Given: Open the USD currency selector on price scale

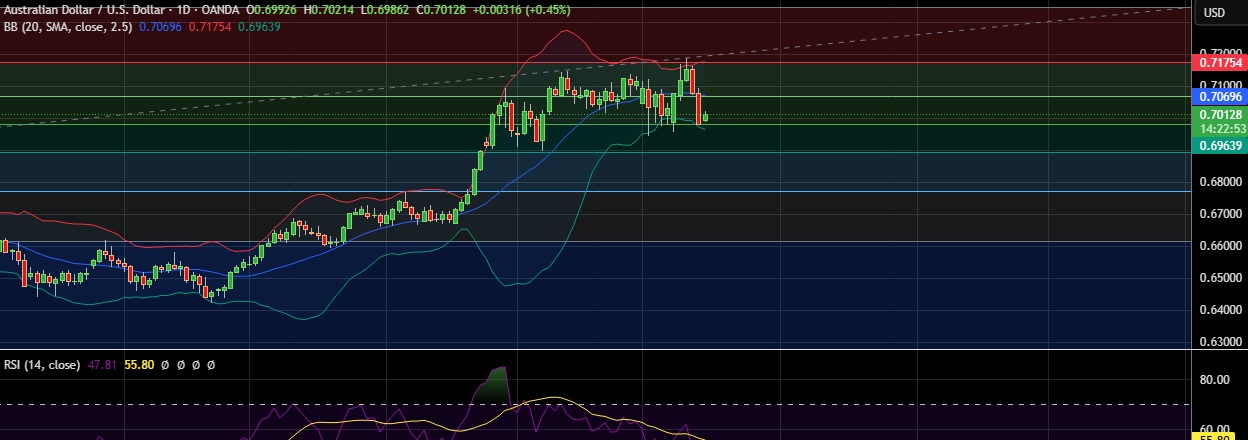Looking at the screenshot, I should [1215, 13].
